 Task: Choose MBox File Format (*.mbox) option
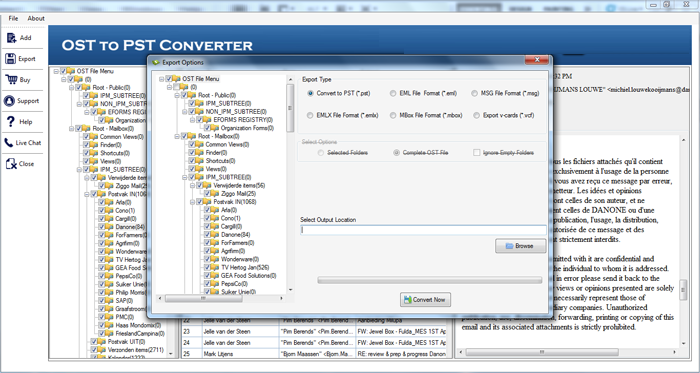(x=393, y=115)
